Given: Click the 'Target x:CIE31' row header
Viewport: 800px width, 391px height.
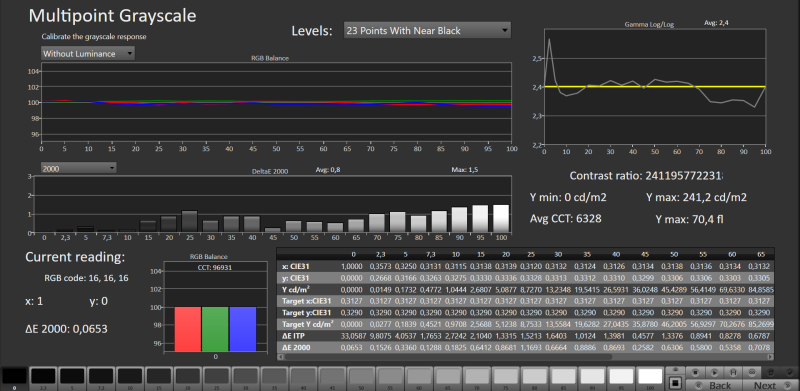Looking at the screenshot, I should (306, 301).
